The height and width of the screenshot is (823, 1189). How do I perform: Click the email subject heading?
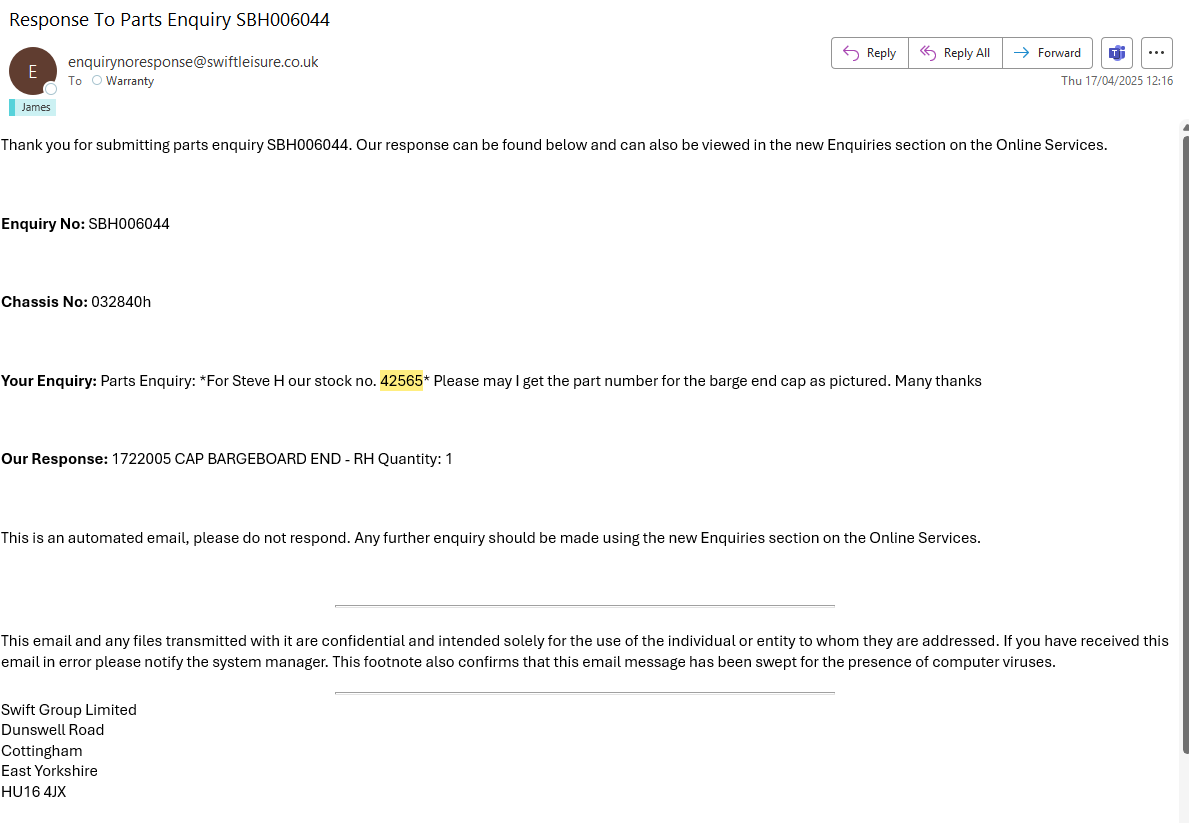169,19
